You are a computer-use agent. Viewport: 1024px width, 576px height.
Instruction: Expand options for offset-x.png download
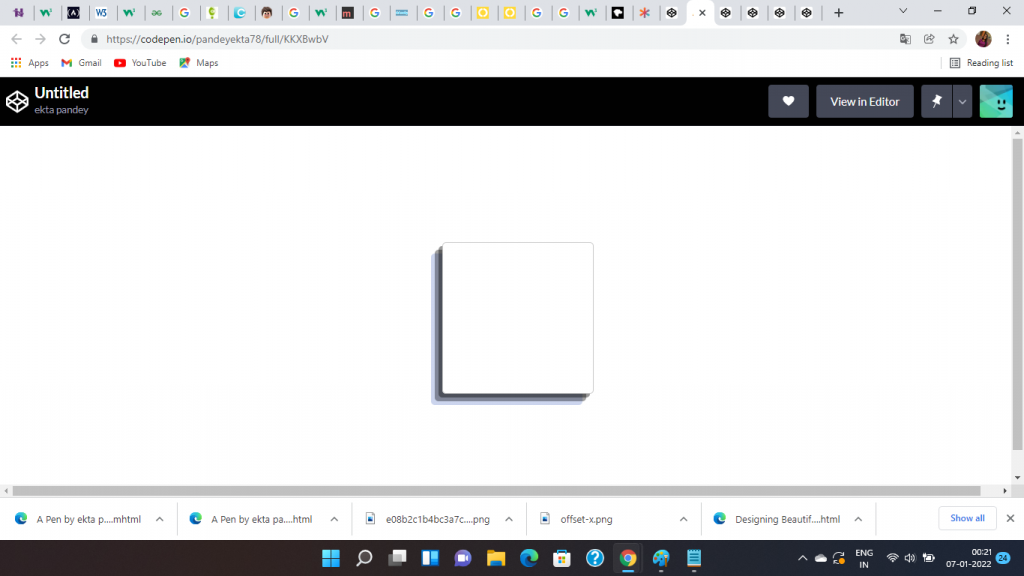pos(683,519)
